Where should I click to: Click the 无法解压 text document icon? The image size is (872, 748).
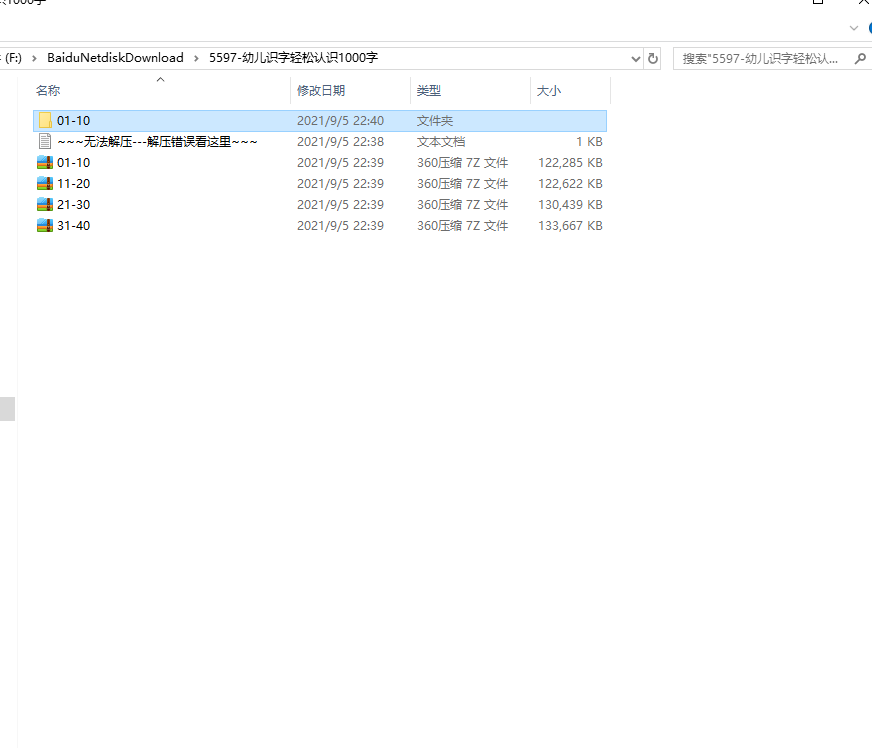click(x=44, y=142)
